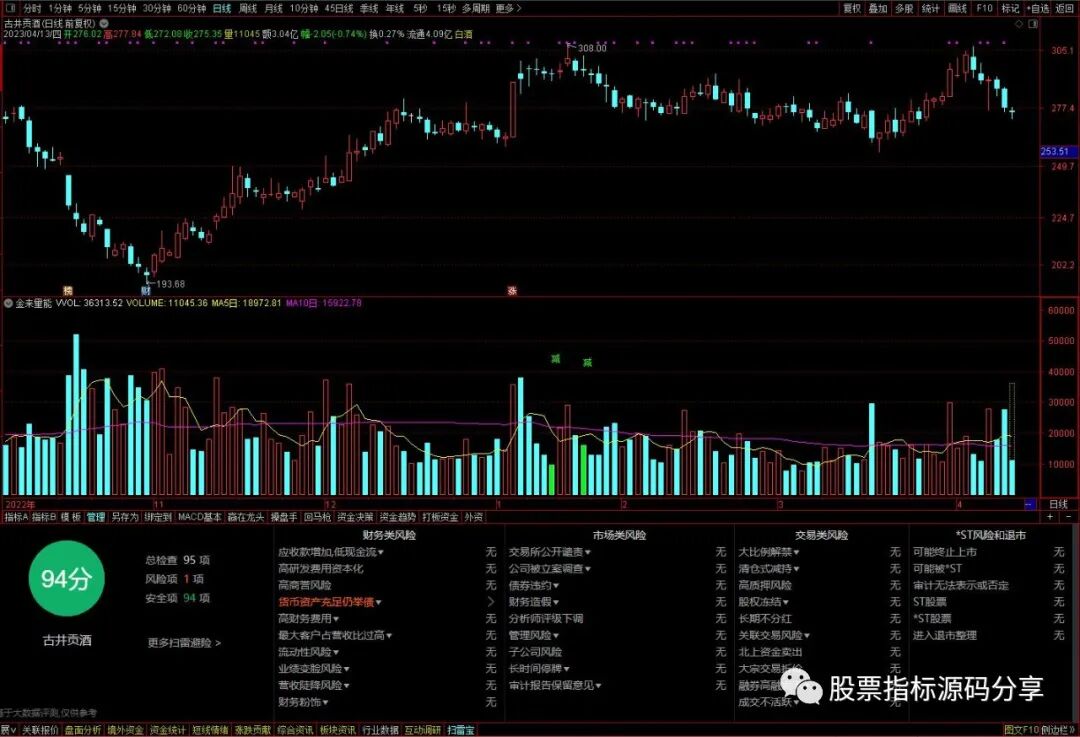Select the 赢在龙头 indicator
1080x737 pixels.
point(246,517)
